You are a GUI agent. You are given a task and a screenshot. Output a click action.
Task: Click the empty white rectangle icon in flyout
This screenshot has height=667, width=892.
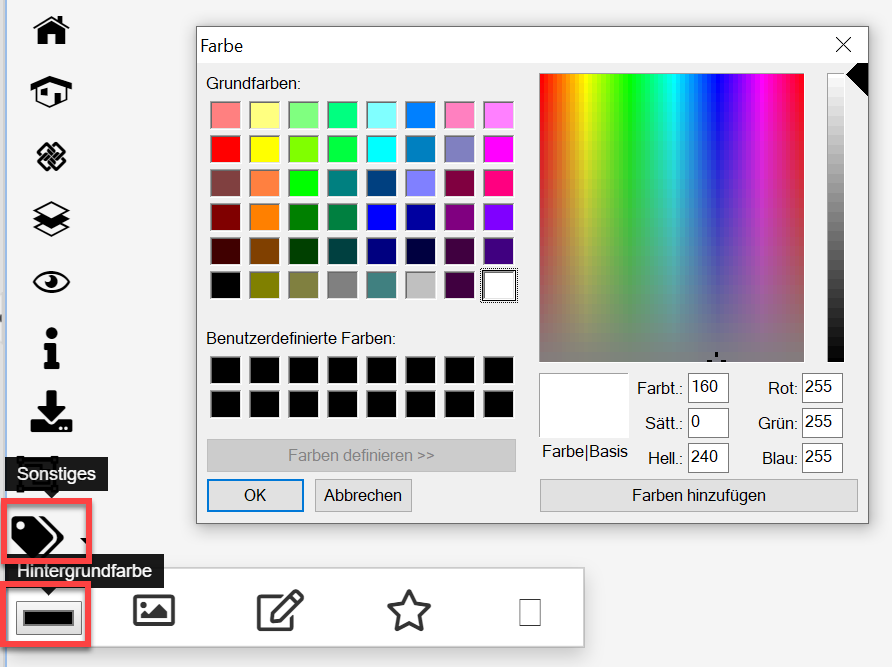point(530,612)
